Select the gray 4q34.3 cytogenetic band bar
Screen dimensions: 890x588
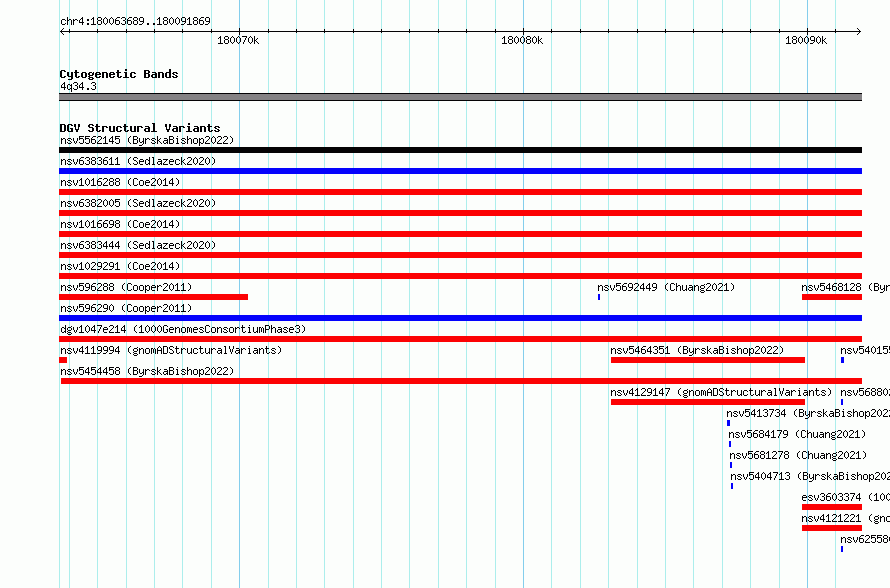click(x=460, y=97)
